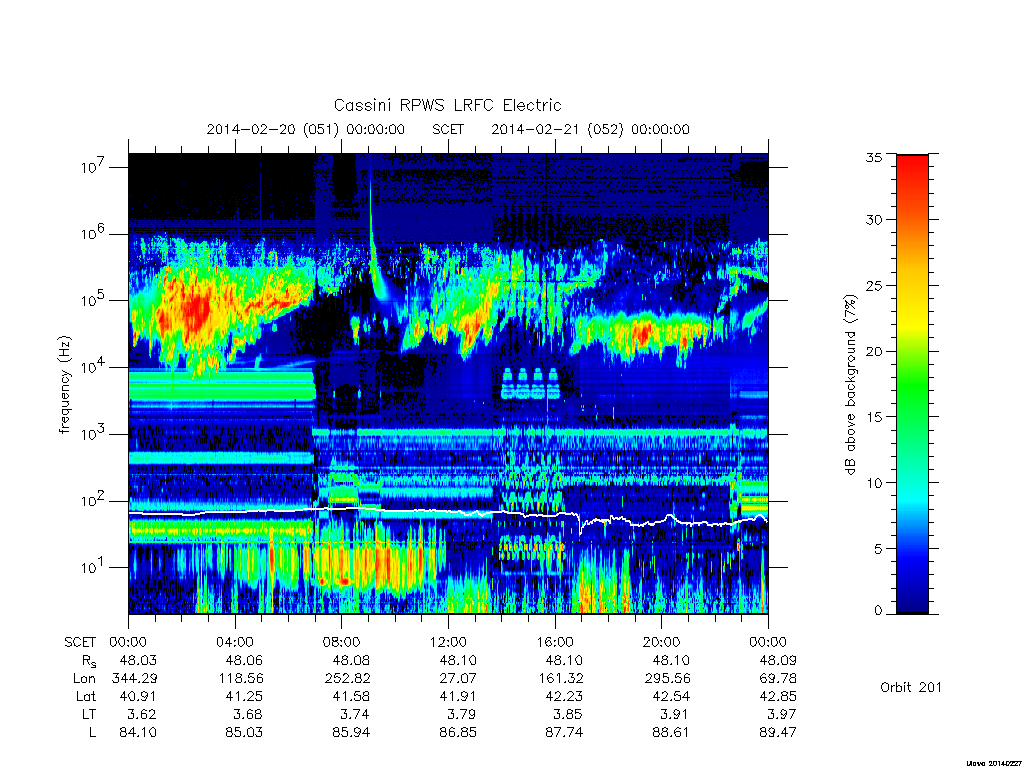The image size is (1024, 768).
Task: Click the L row header label
Action: tap(93, 732)
